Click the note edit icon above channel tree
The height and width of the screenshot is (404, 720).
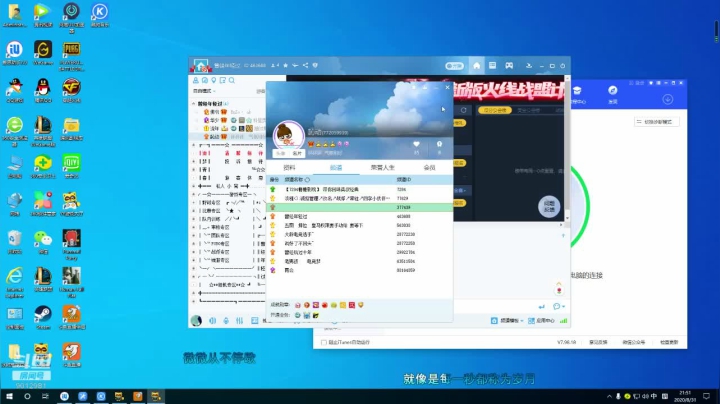[x=223, y=80]
